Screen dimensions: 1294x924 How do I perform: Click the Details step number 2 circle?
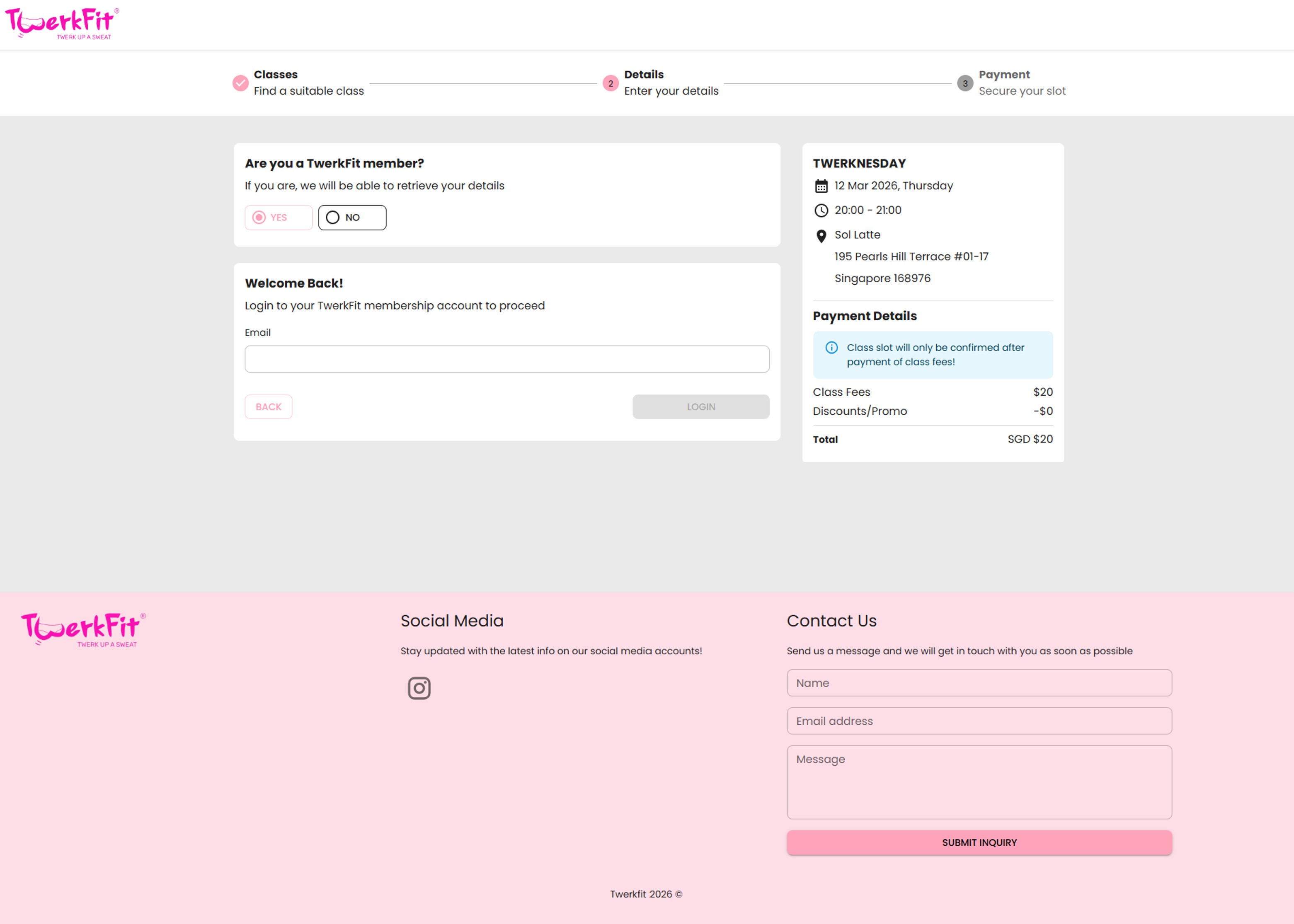(610, 83)
